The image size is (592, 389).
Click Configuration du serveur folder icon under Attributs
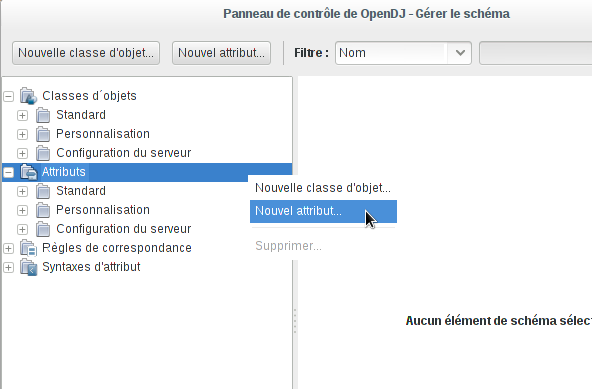pos(43,229)
